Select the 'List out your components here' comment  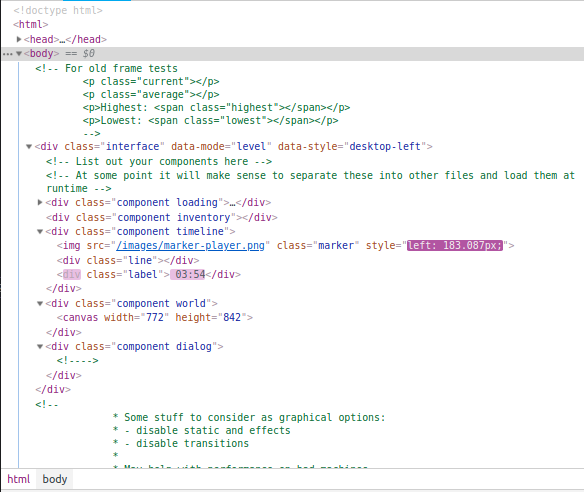(159, 161)
